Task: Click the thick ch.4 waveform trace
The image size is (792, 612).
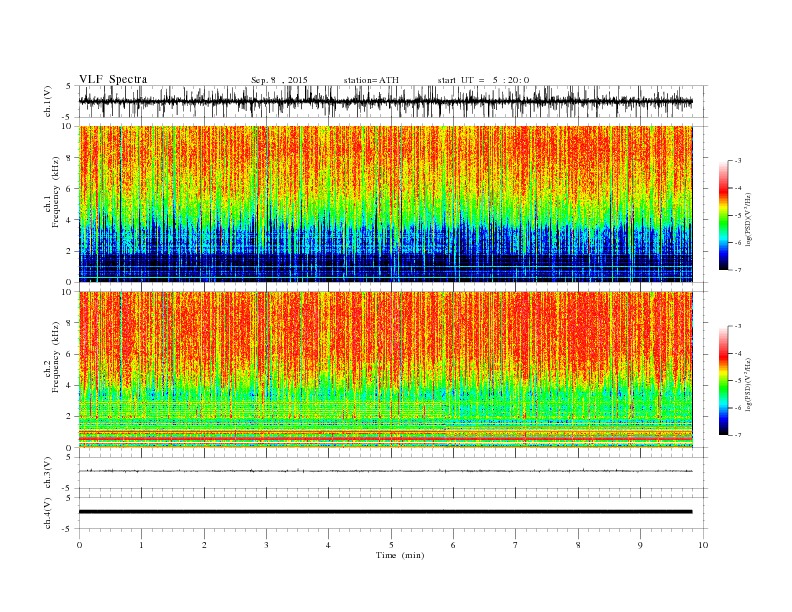Action: click(385, 512)
